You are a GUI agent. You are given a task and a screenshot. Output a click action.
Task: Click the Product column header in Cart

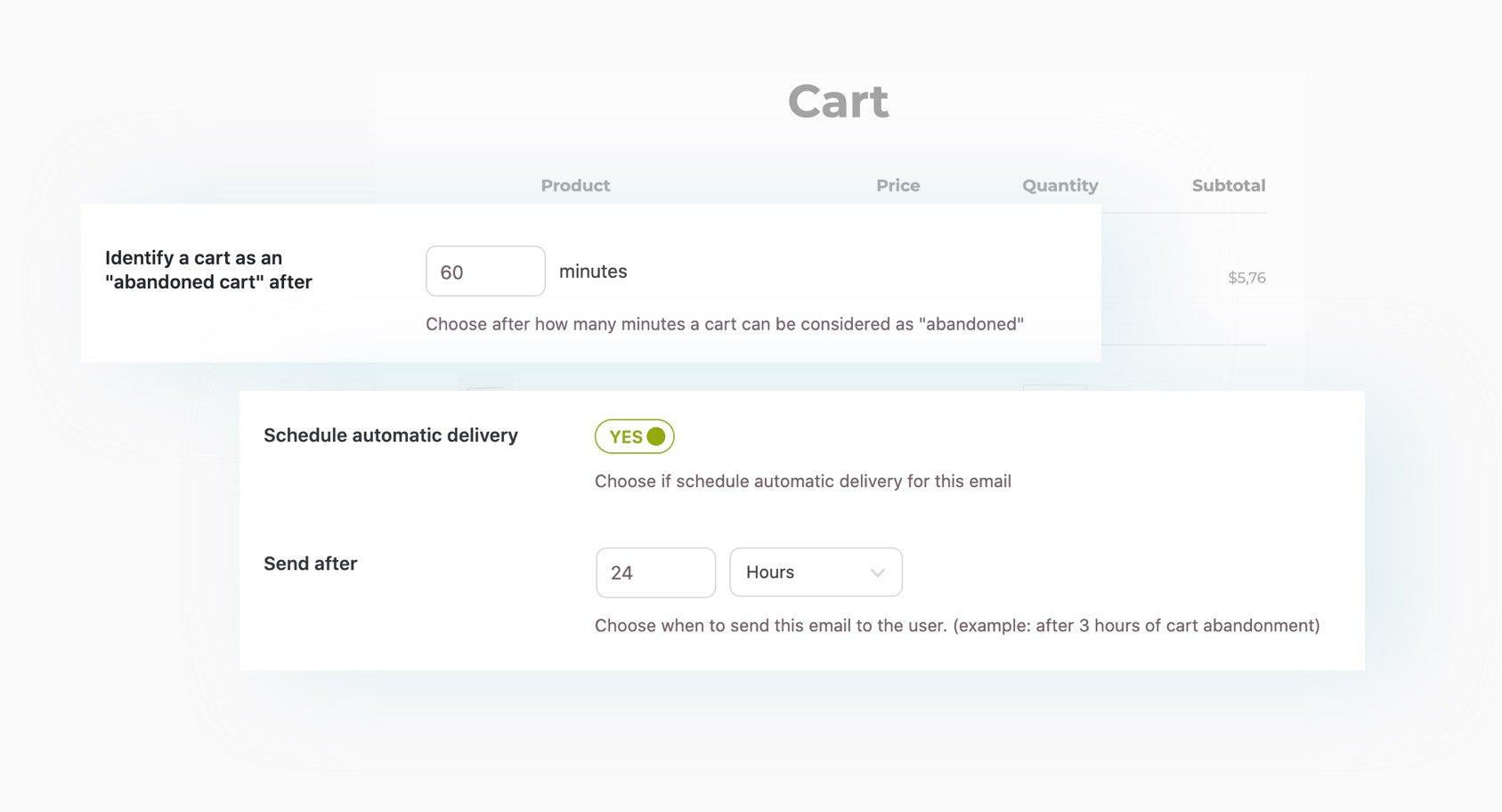pyautogui.click(x=575, y=185)
